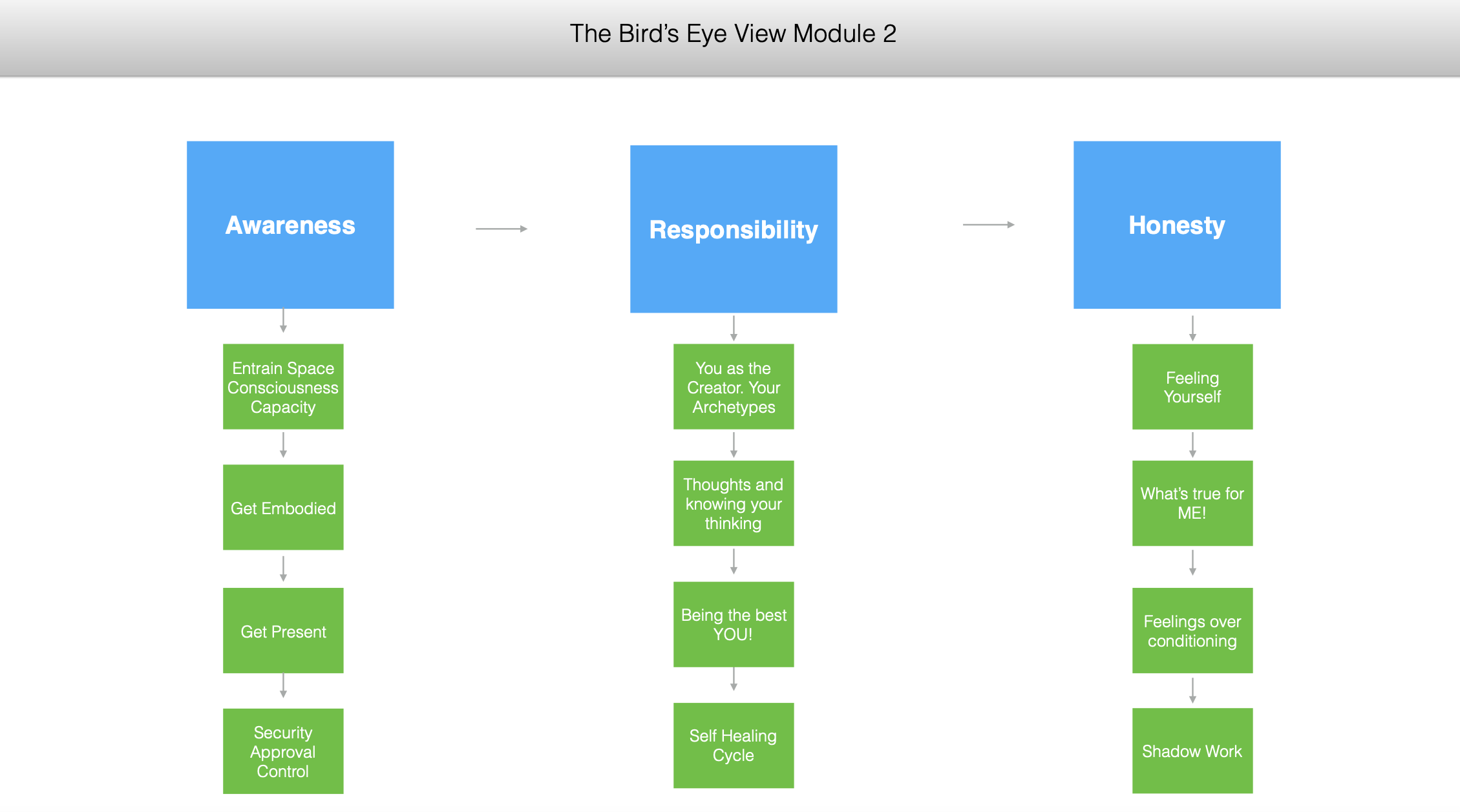Click the Self Healing Cycle box
The image size is (1460, 812).
(734, 745)
